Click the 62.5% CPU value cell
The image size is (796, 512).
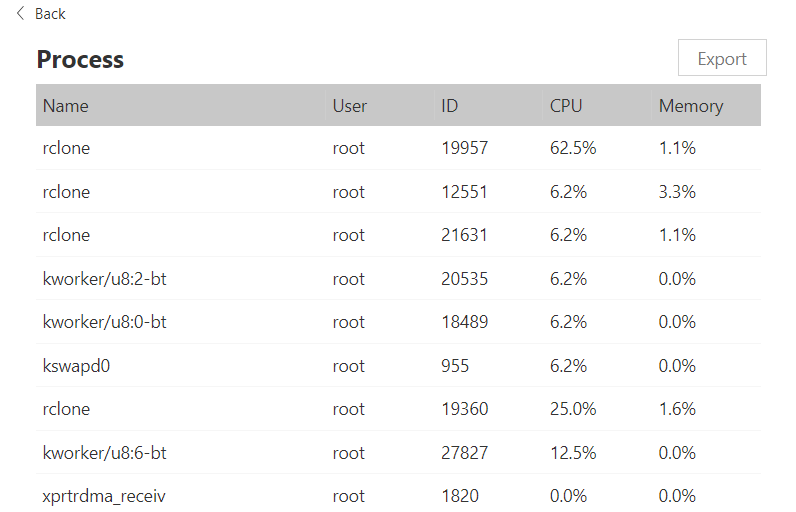click(573, 148)
